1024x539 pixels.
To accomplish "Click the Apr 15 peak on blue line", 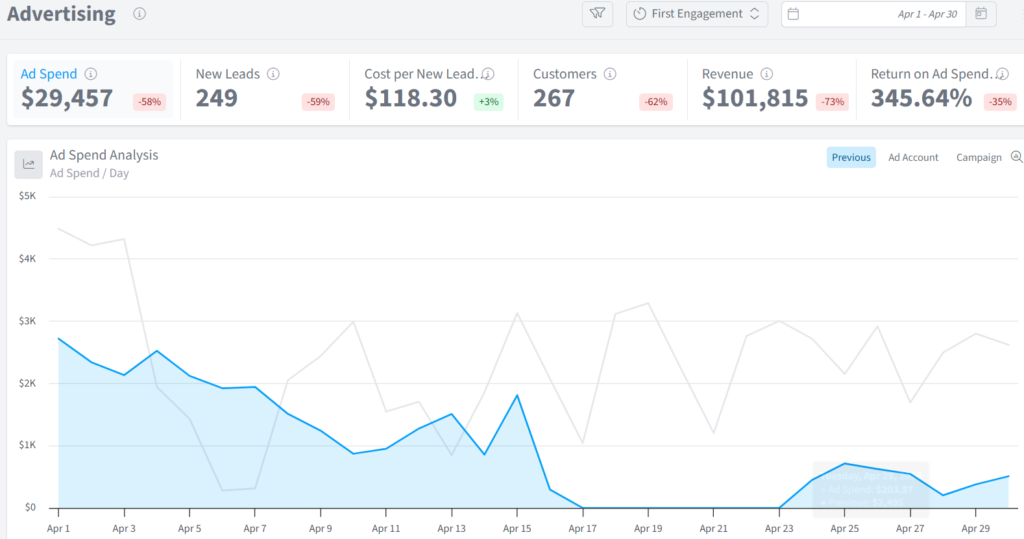I will [517, 395].
